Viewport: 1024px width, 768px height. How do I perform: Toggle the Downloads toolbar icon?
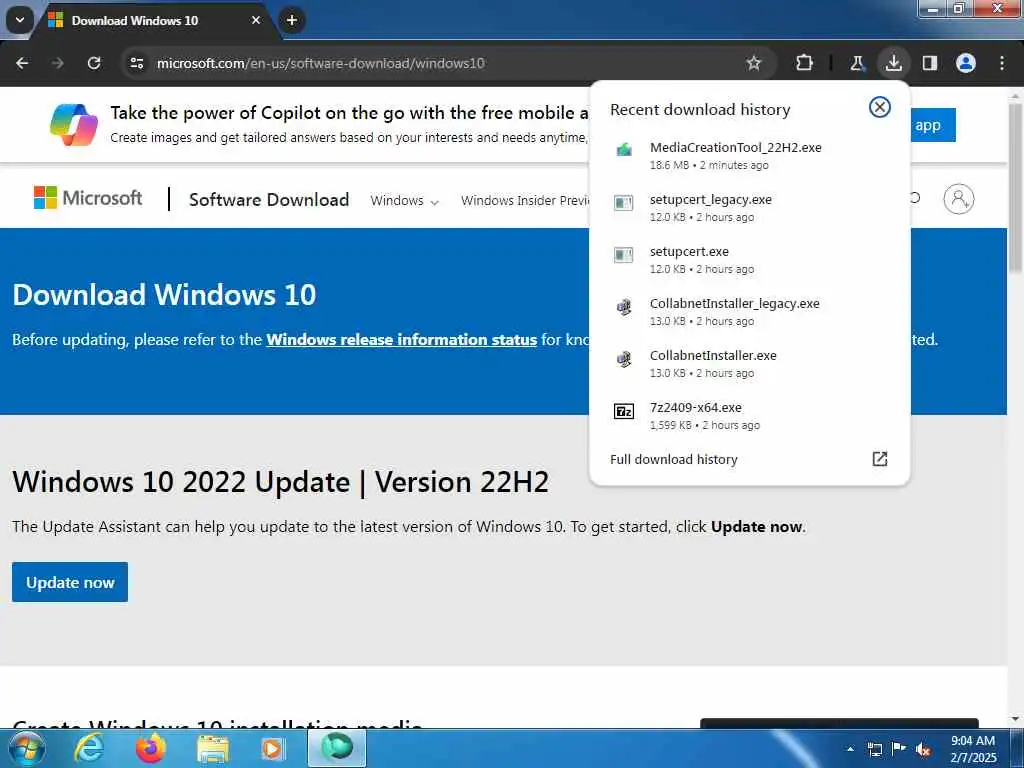coord(893,63)
